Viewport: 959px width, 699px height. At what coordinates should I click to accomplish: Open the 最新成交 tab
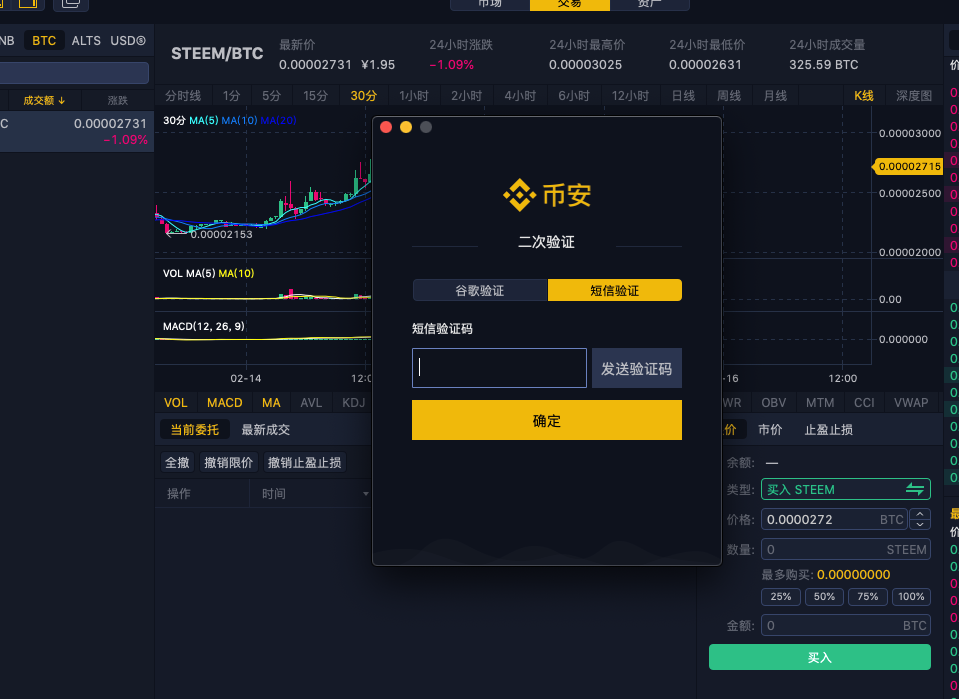[265, 429]
